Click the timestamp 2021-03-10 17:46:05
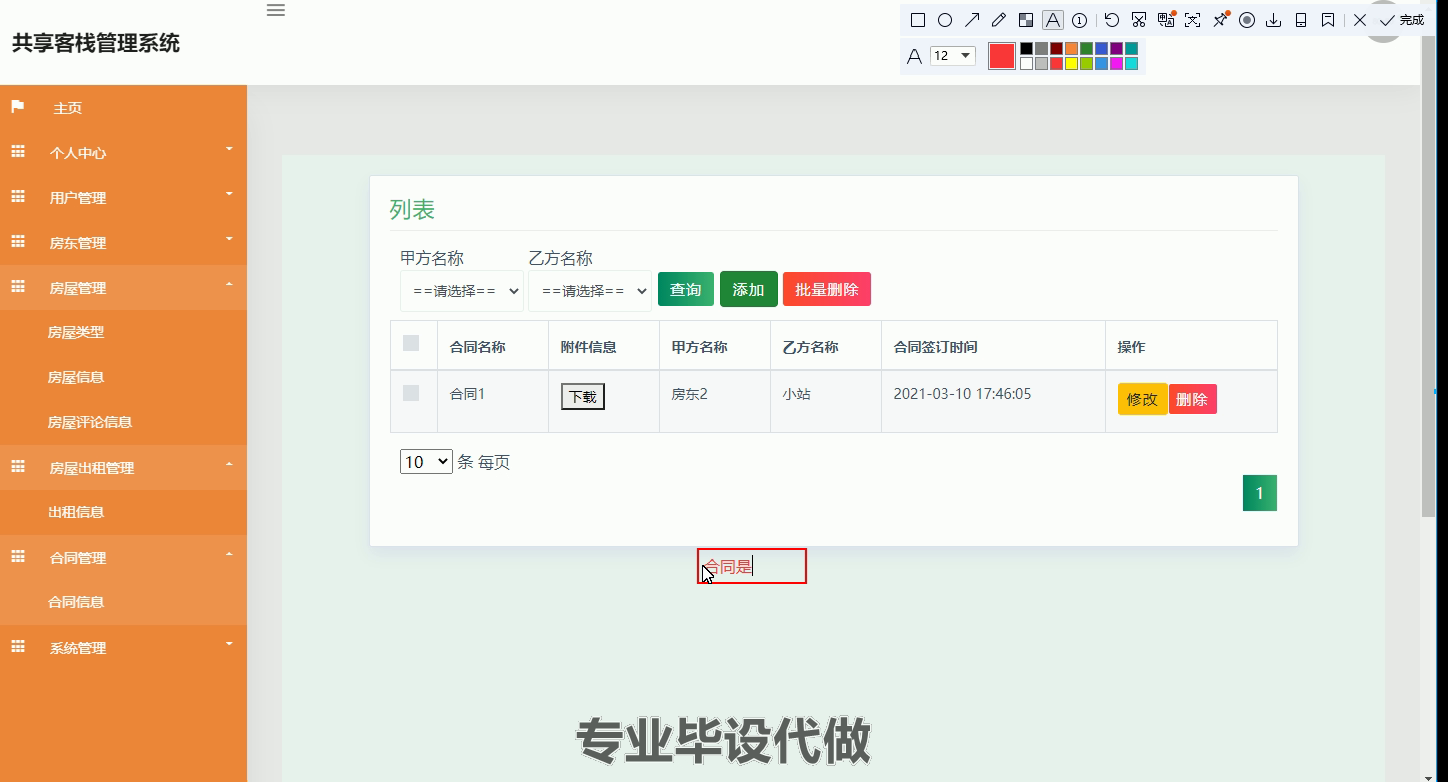Image resolution: width=1448 pixels, height=782 pixels. [x=962, y=394]
